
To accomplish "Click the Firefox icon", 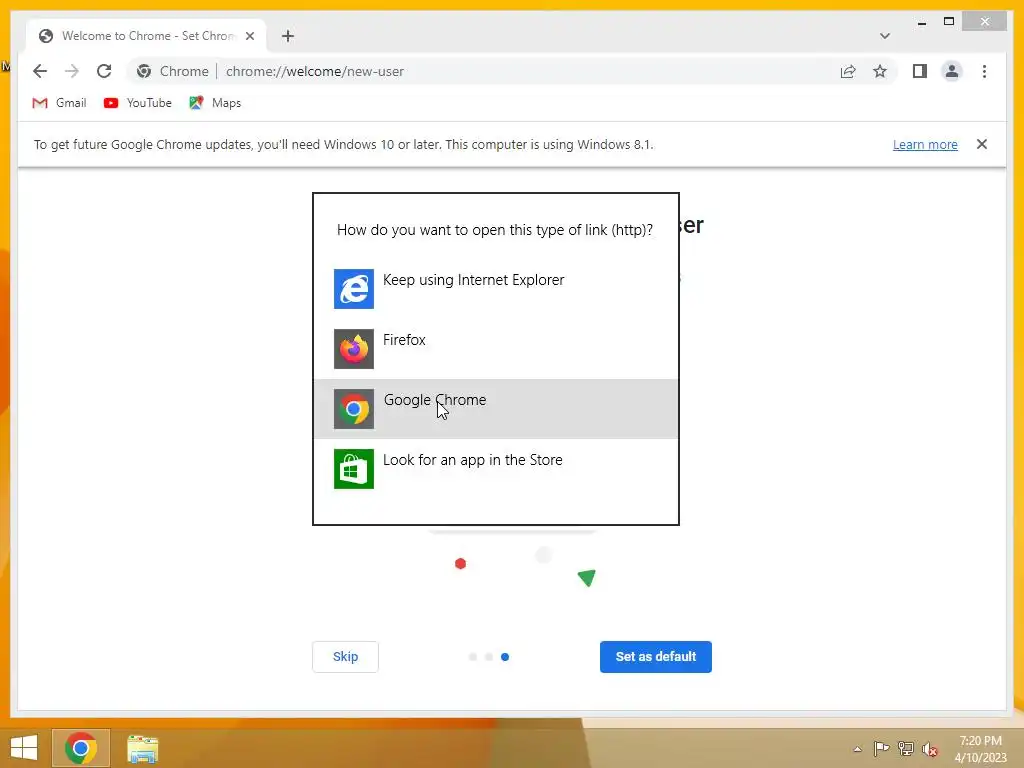I will tap(354, 349).
